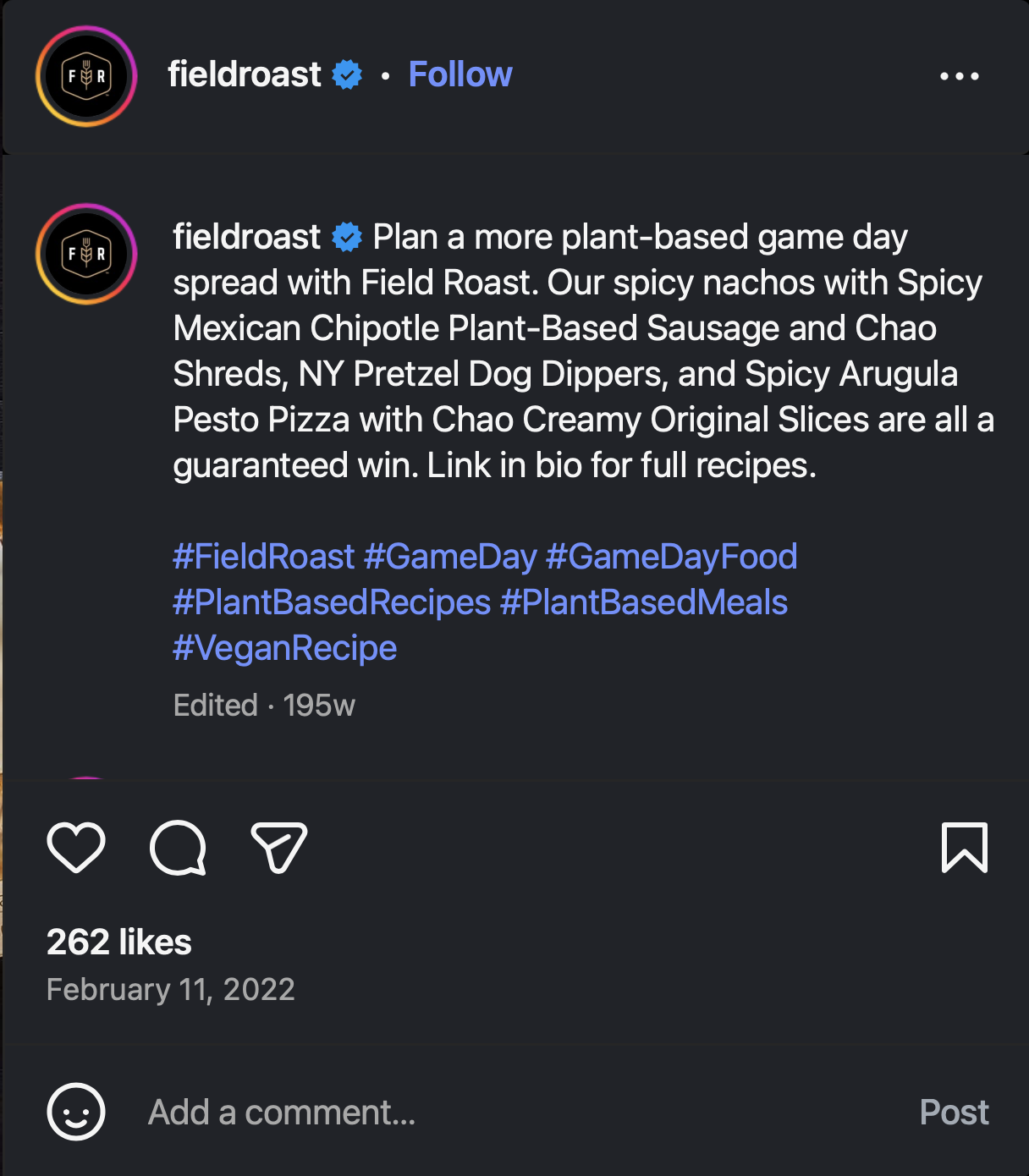Open the #PlantBasedRecipes hashtag
Viewport: 1029px width, 1176px height.
click(332, 602)
